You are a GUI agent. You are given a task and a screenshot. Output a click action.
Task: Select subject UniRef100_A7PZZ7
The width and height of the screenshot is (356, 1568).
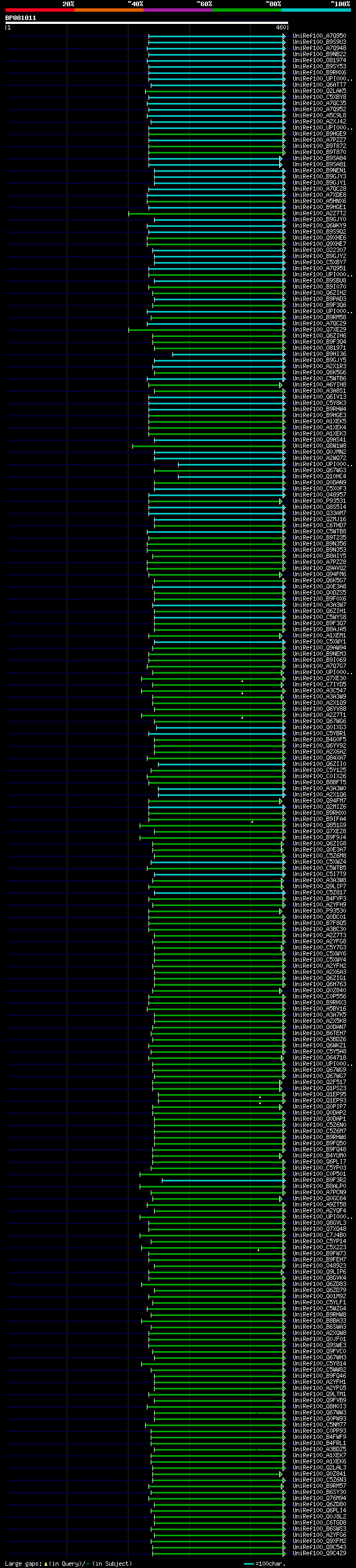[x=319, y=140]
